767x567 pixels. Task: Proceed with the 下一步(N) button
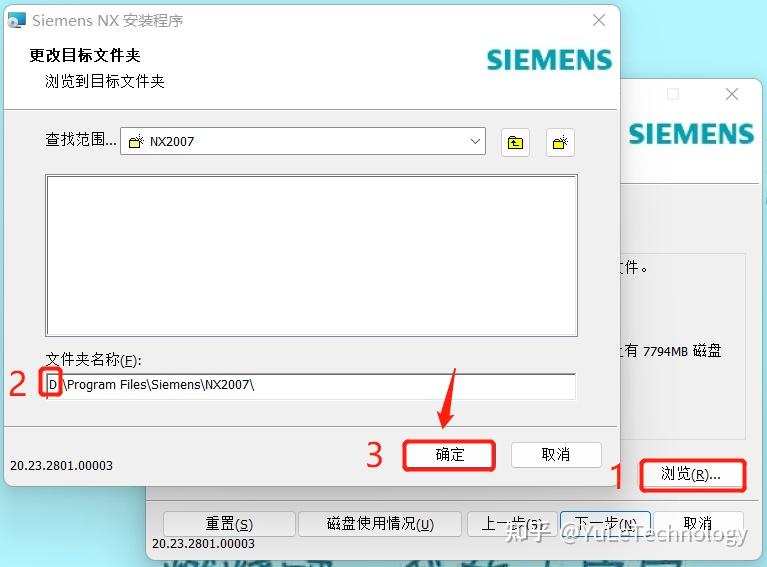click(x=605, y=524)
